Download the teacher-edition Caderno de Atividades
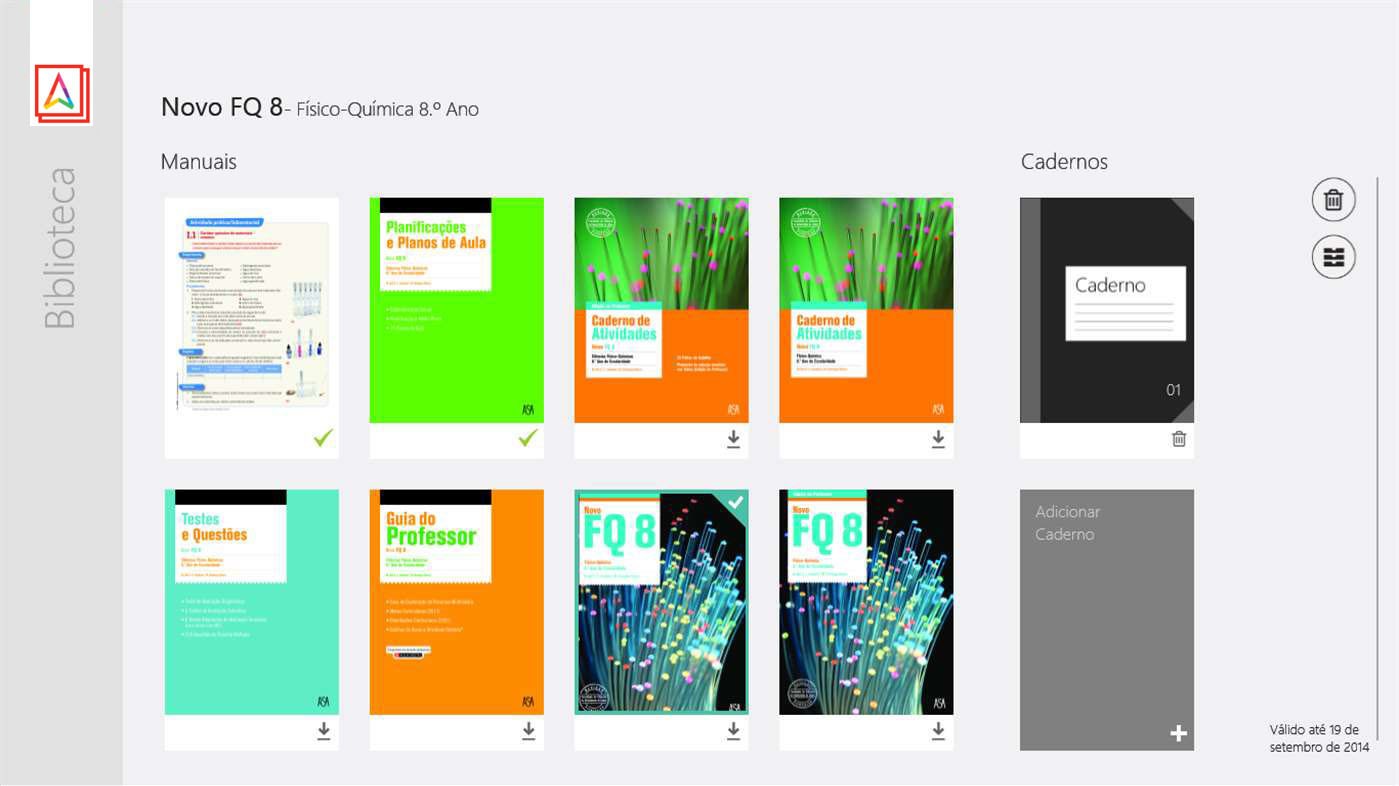1399x786 pixels. pos(733,439)
